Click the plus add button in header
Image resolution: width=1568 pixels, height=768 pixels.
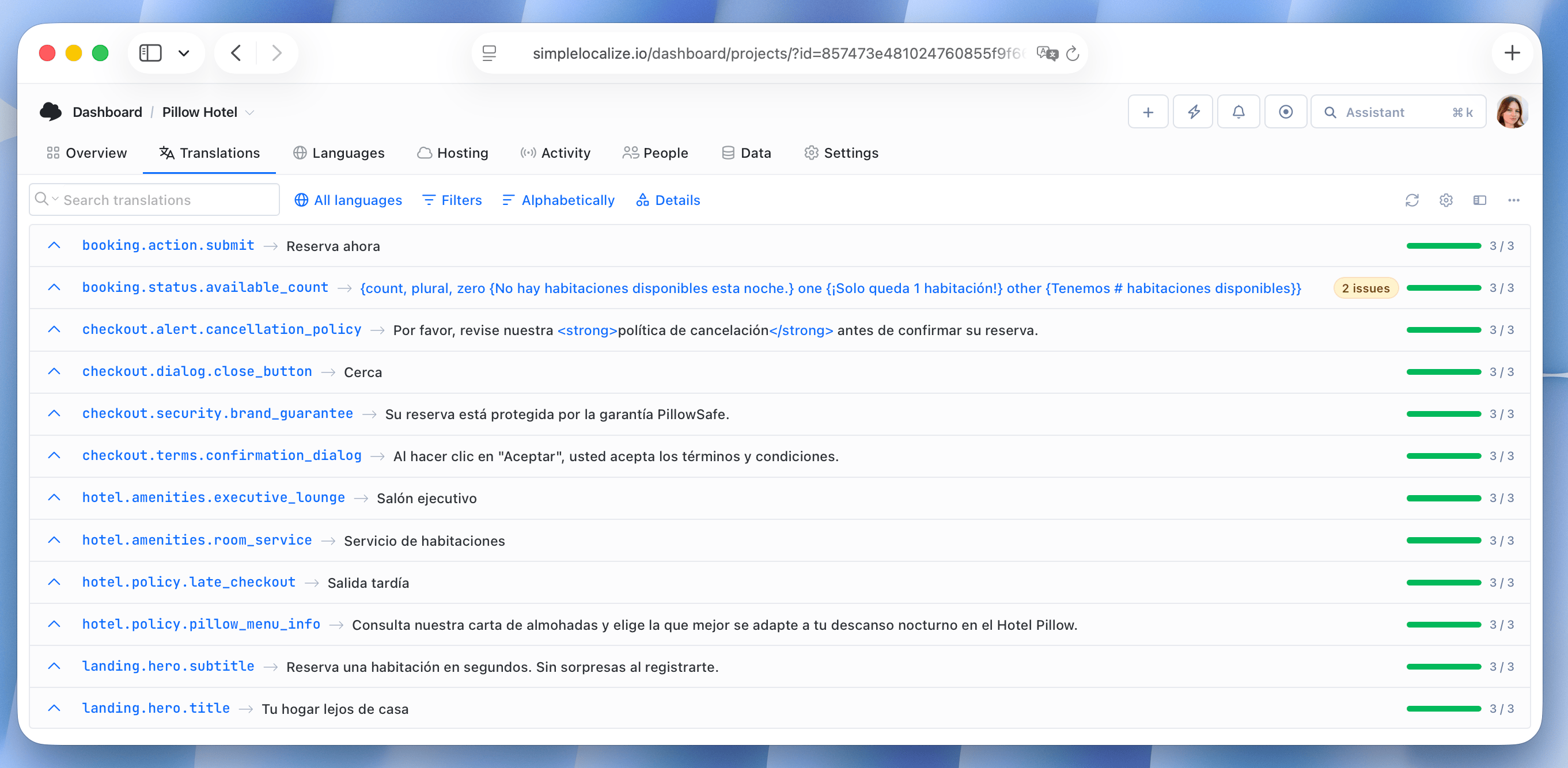point(1148,112)
